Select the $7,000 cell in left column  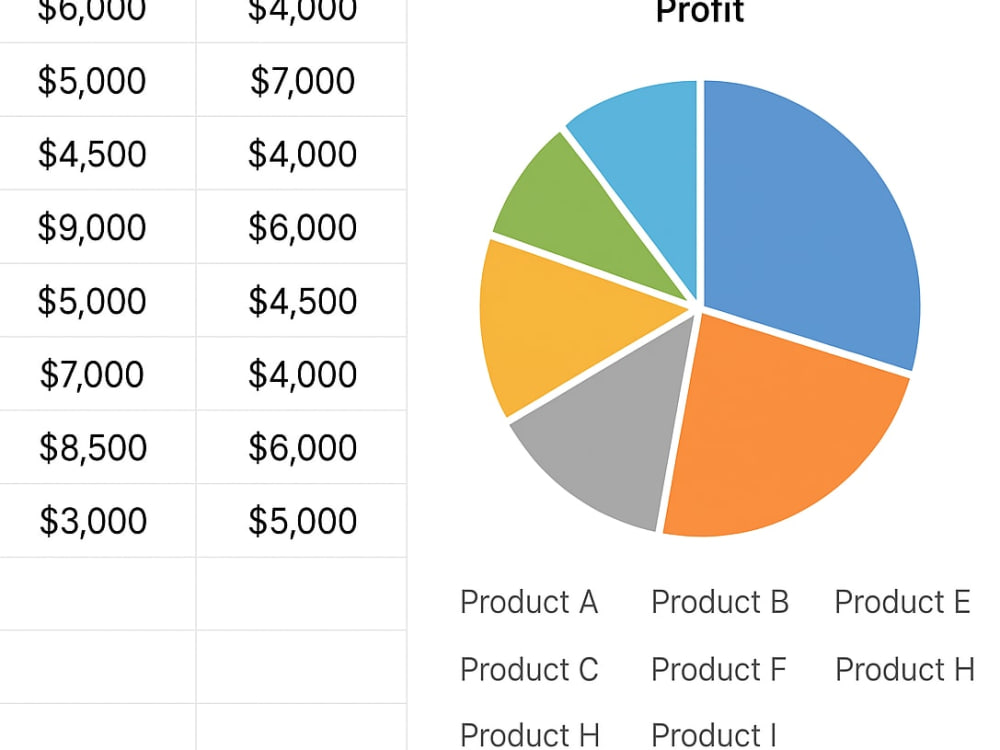pos(98,373)
